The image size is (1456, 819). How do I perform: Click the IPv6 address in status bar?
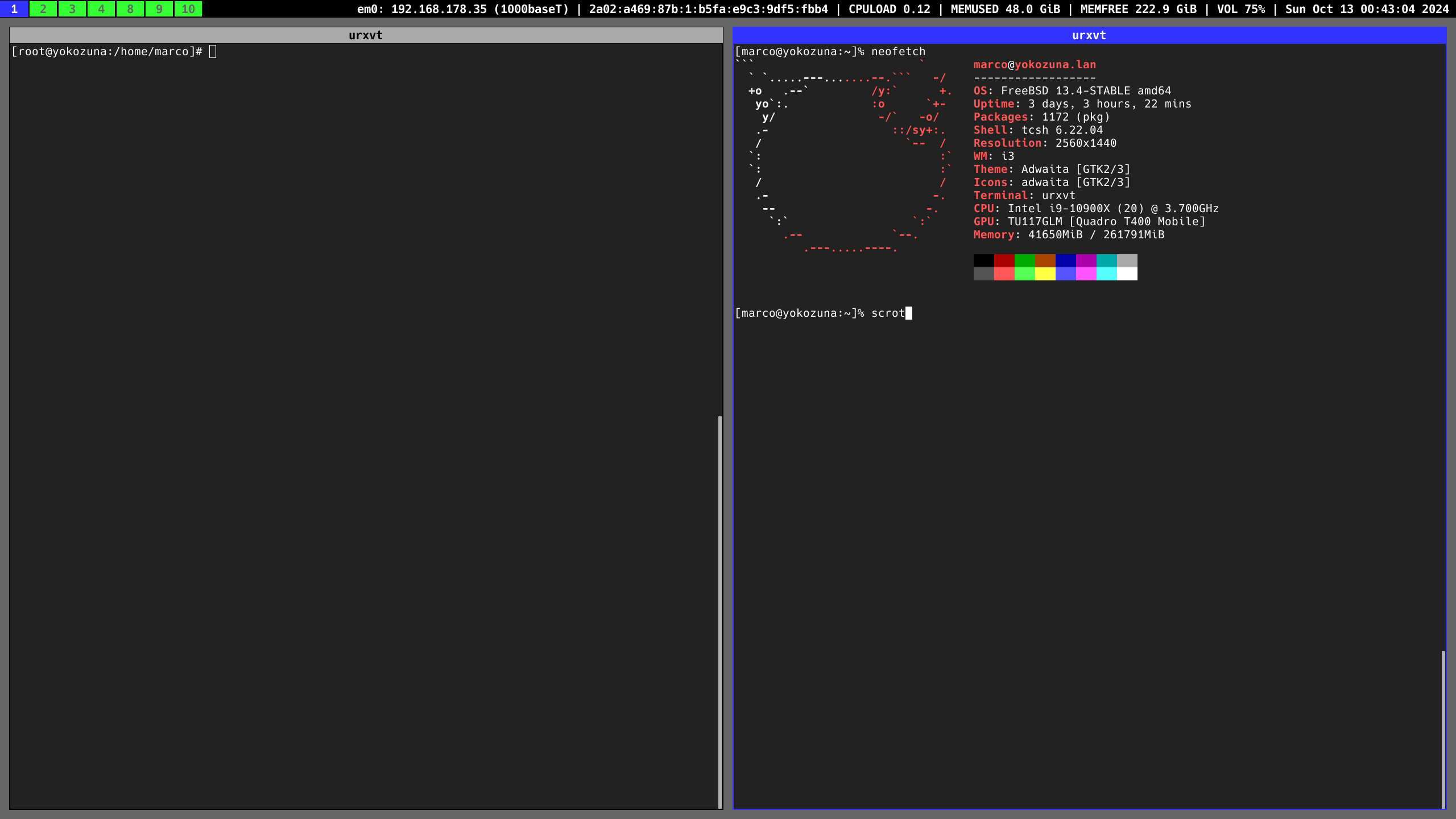pos(709,9)
